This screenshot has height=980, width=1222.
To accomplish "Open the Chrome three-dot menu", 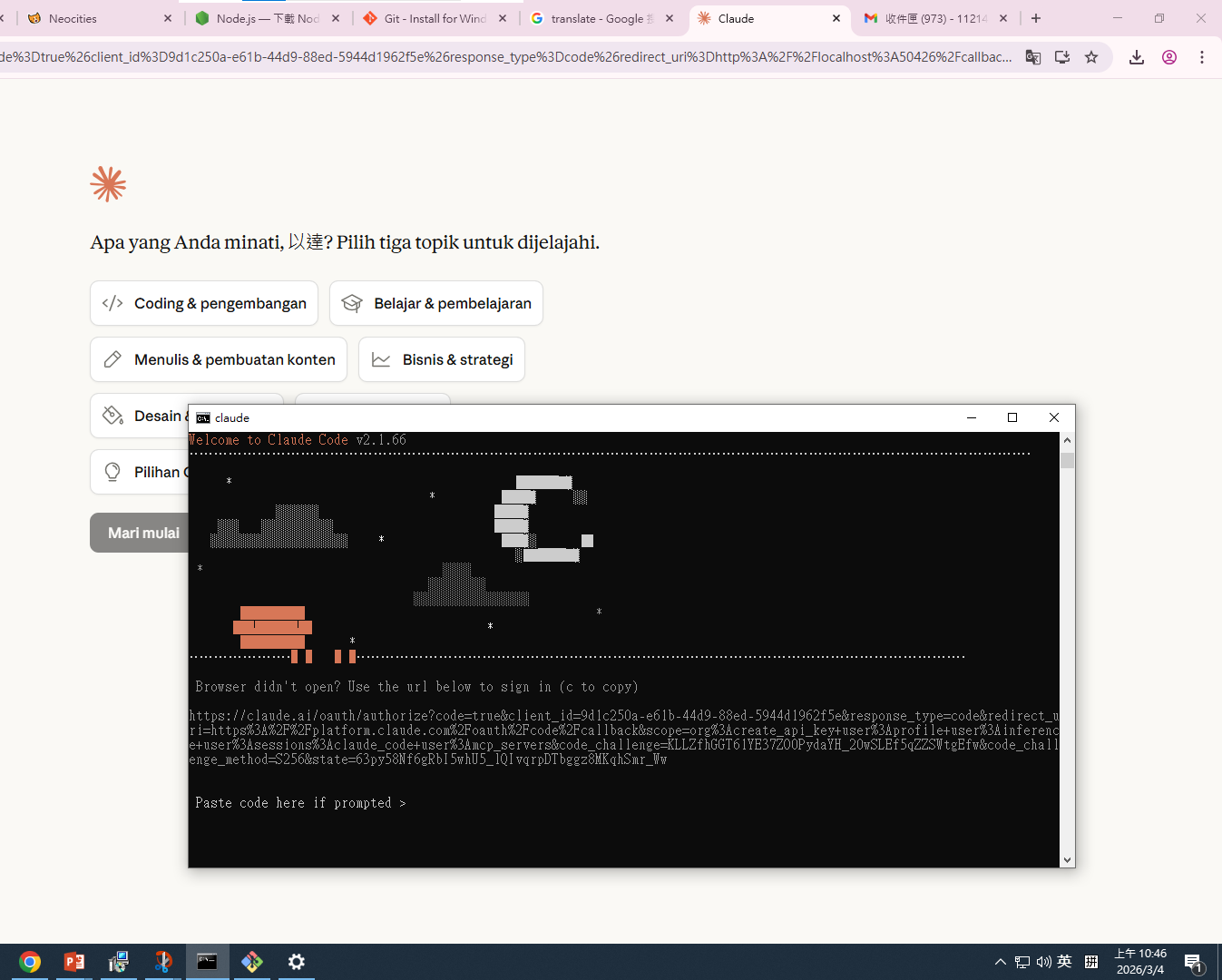I will pyautogui.click(x=1202, y=57).
